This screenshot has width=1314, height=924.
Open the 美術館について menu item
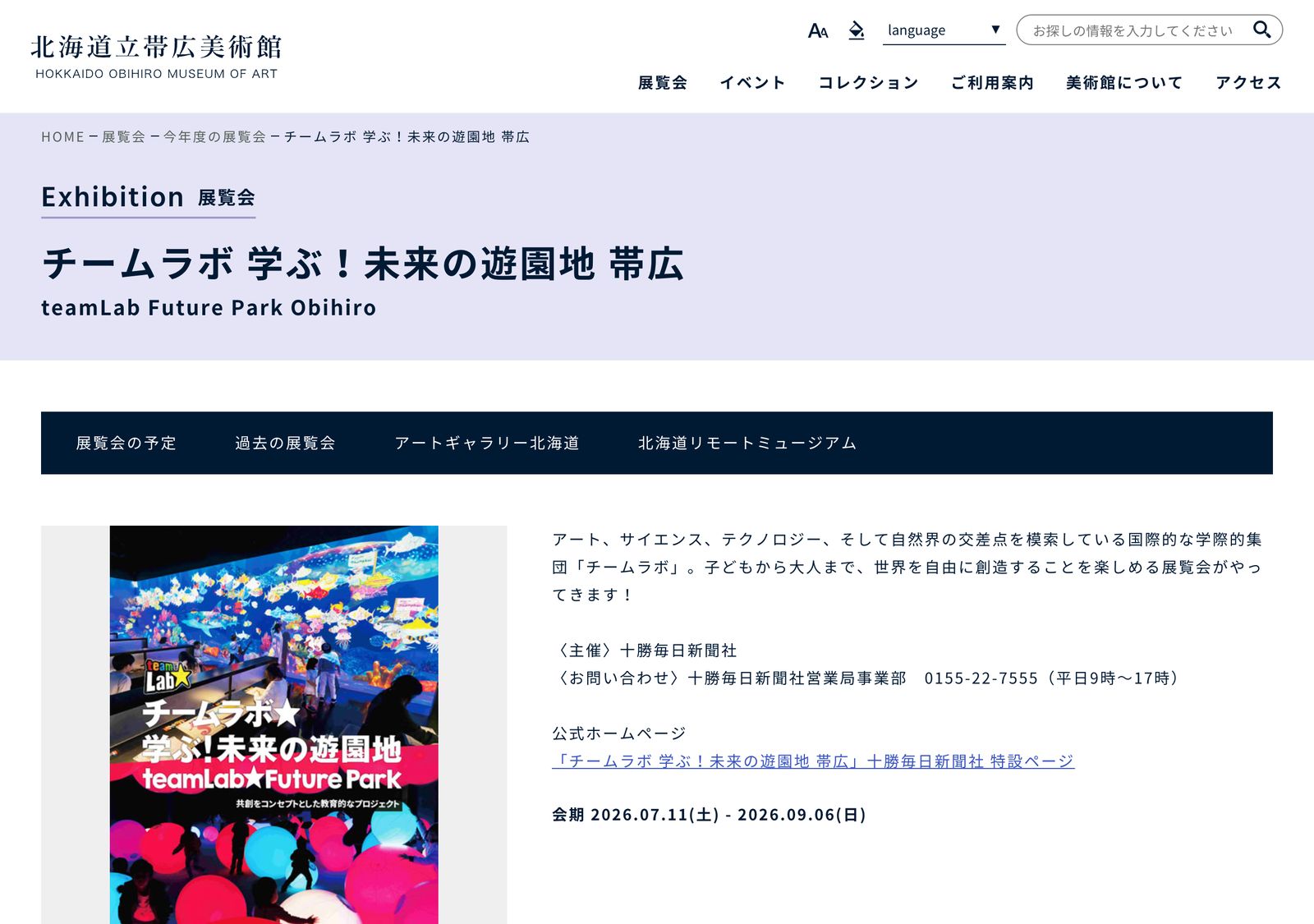pyautogui.click(x=1124, y=83)
